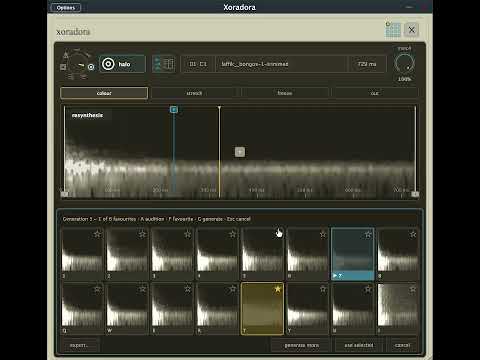Click the use selected button

(359, 345)
